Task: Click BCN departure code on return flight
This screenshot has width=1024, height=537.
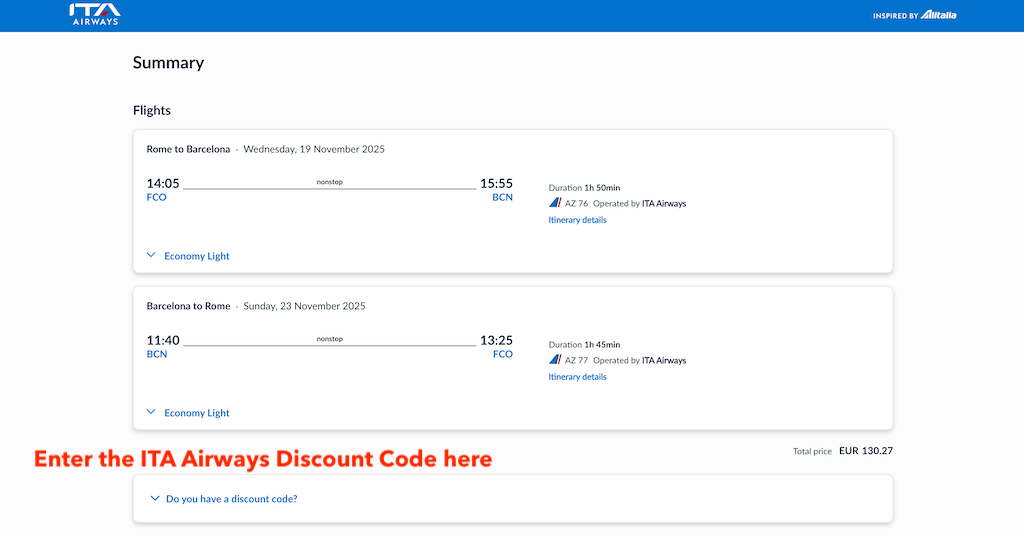Action: [x=156, y=355]
